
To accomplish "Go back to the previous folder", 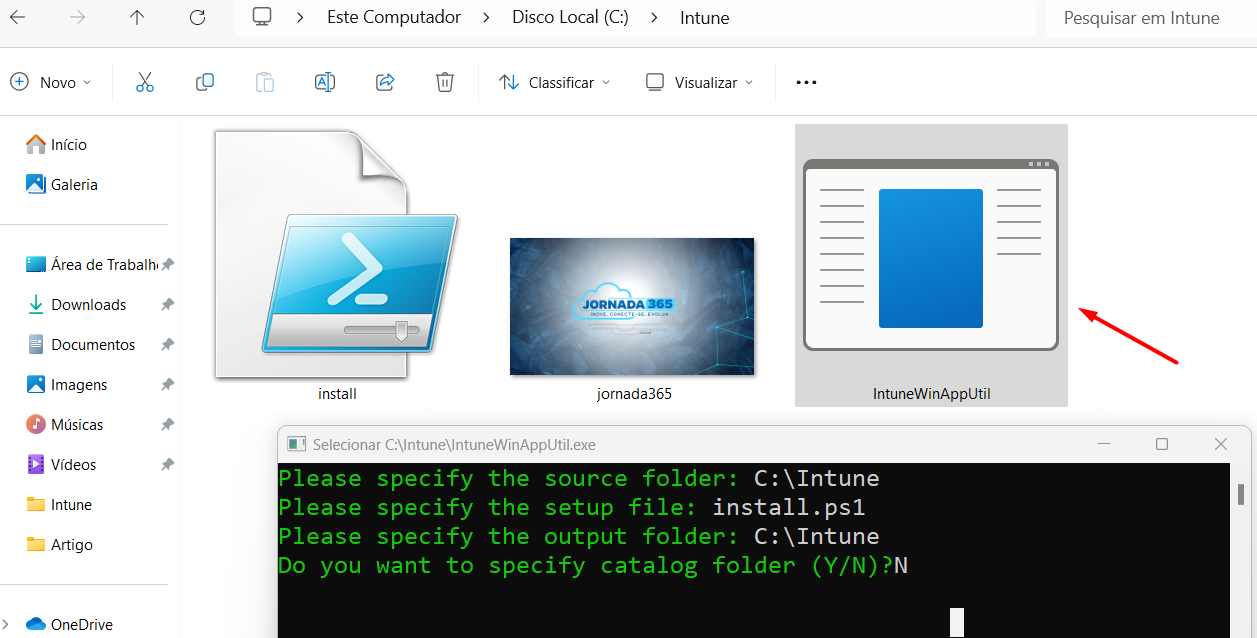I will point(20,17).
